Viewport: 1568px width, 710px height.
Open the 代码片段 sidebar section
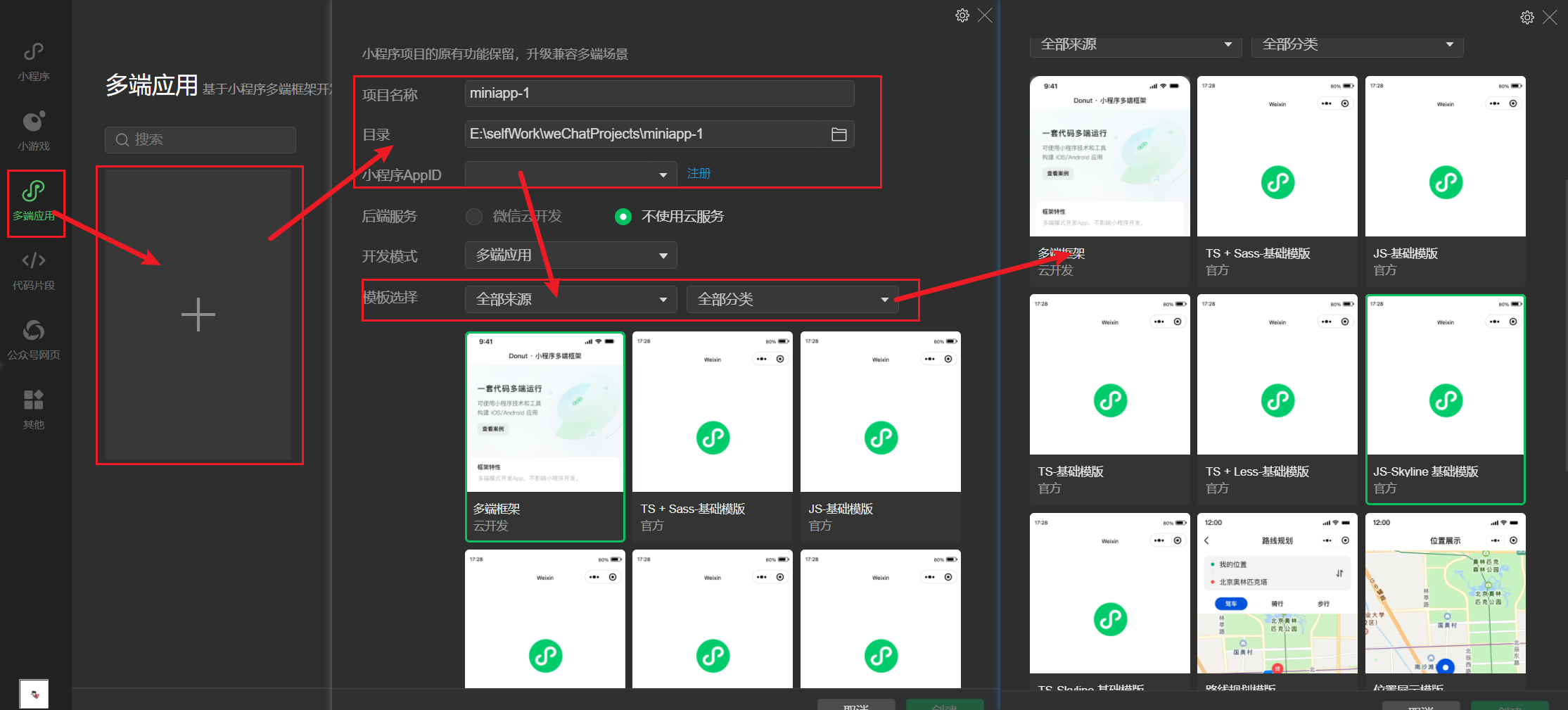point(34,270)
